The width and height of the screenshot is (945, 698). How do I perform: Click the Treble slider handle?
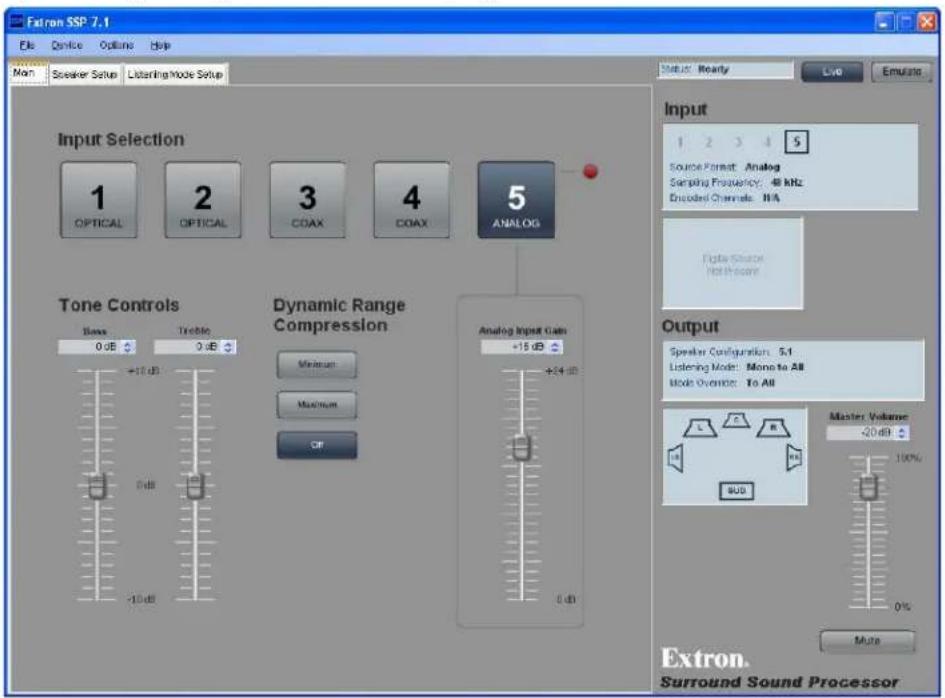(195, 486)
